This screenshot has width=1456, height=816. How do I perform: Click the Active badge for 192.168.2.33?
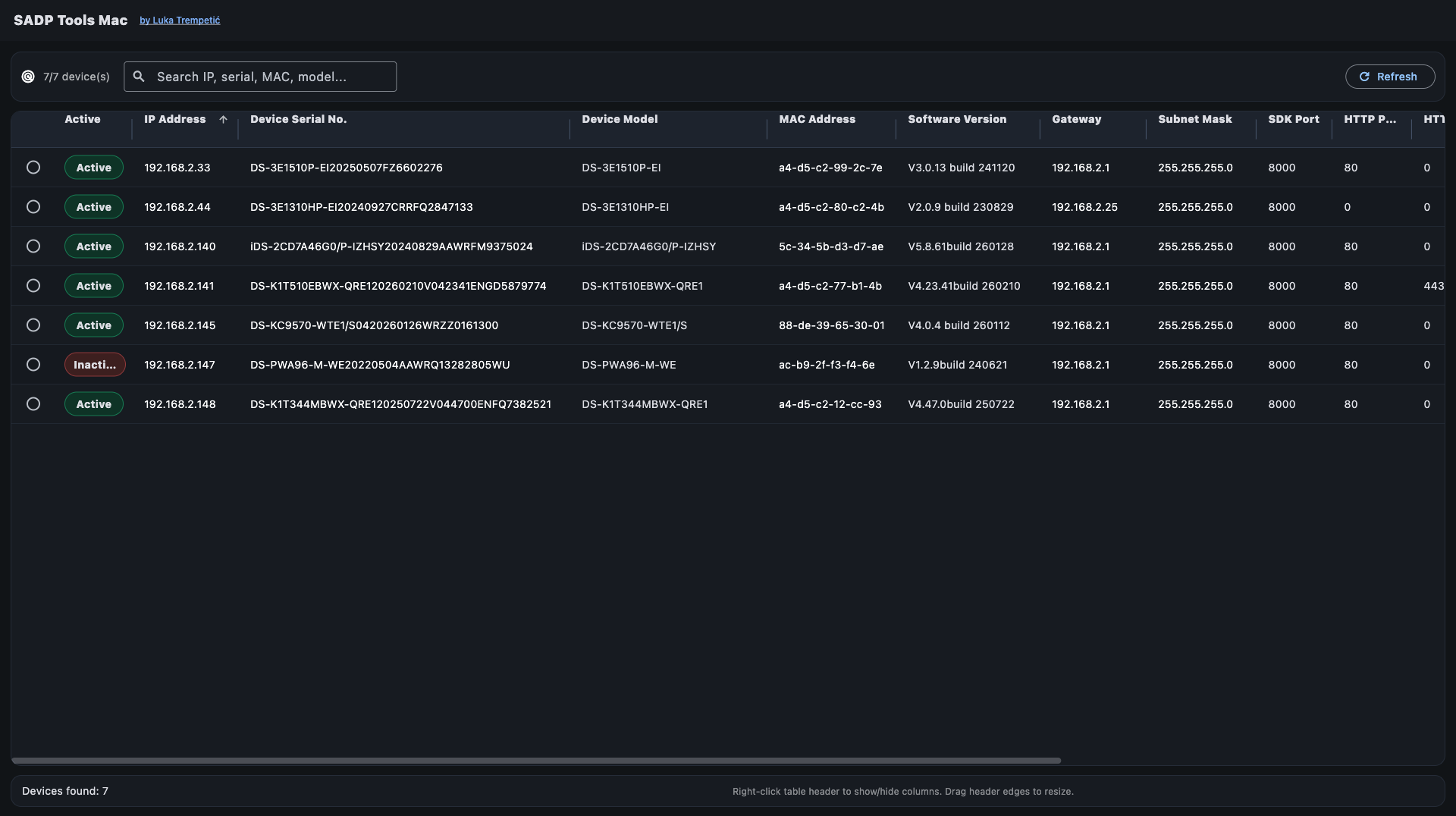coord(94,168)
